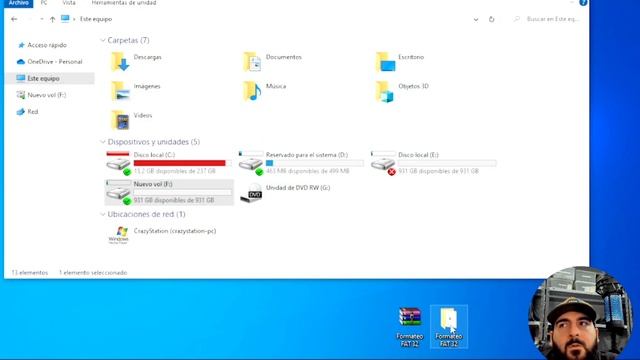Click the Documentos folder label

click(284, 57)
